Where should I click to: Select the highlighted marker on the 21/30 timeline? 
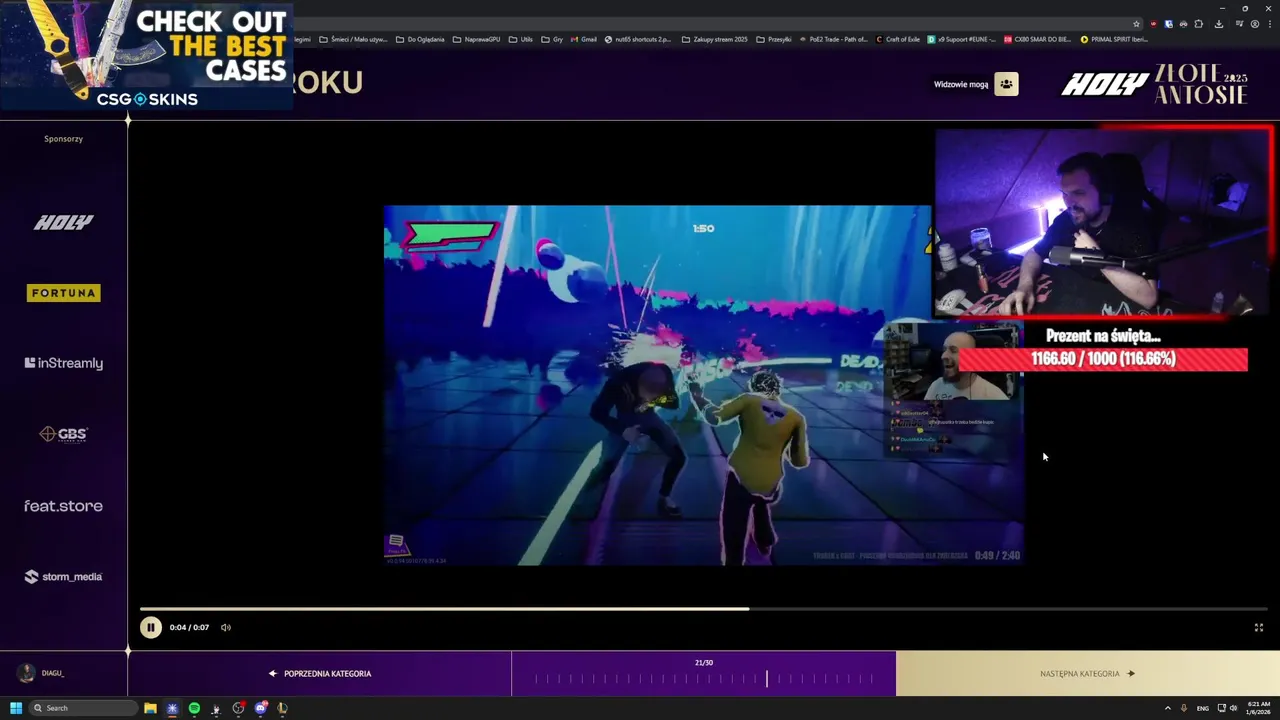(x=767, y=679)
